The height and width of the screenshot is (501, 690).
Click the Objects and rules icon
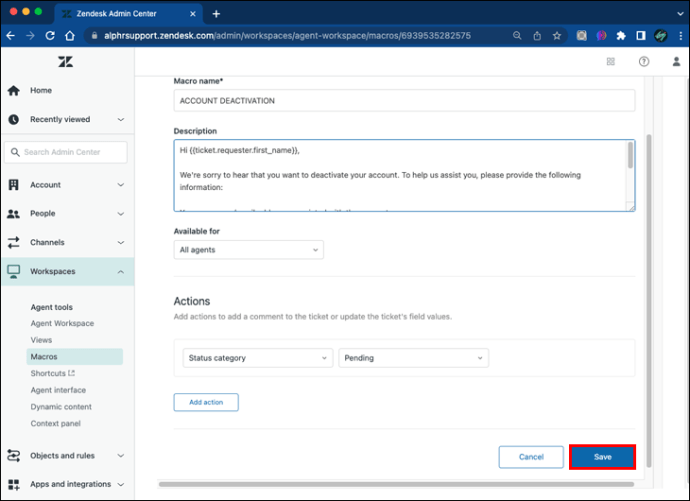(x=14, y=456)
